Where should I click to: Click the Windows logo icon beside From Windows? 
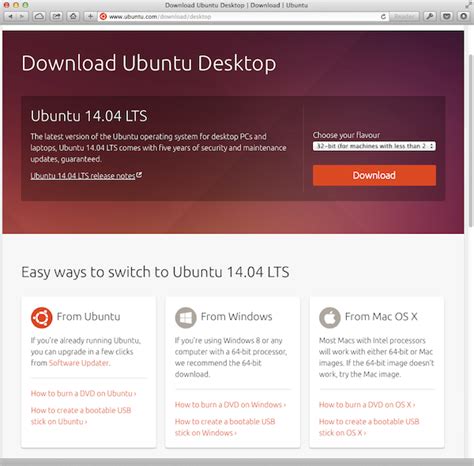coord(186,317)
